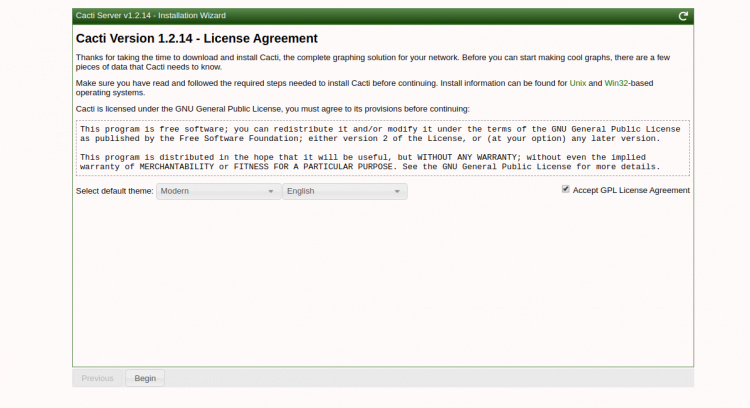Click the 'Cacti Server v1.2.14 - Installation Wizard' title
Image resolution: width=750 pixels, height=408 pixels.
click(151, 15)
